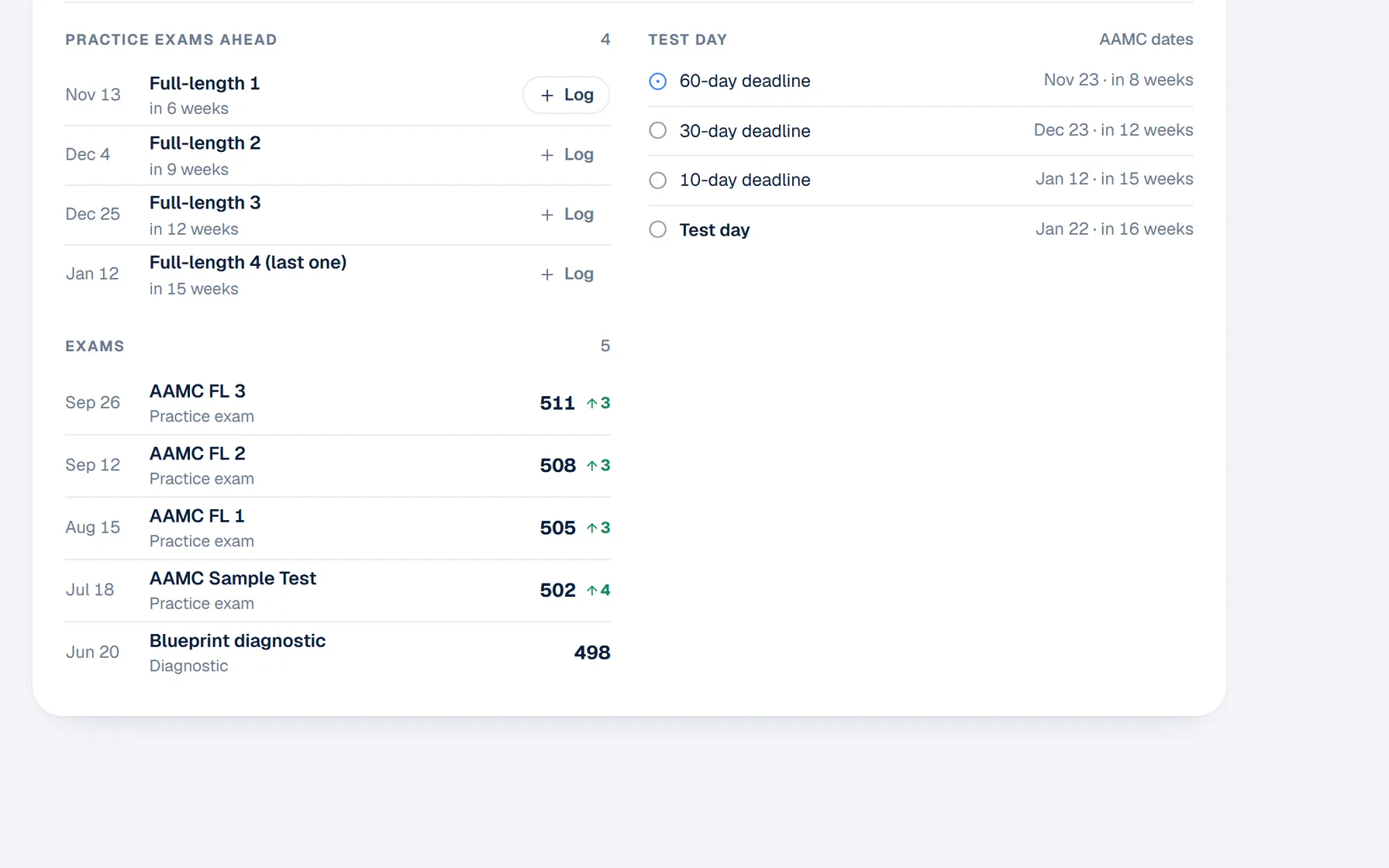Open the AAMC Sample Test row

click(x=338, y=591)
